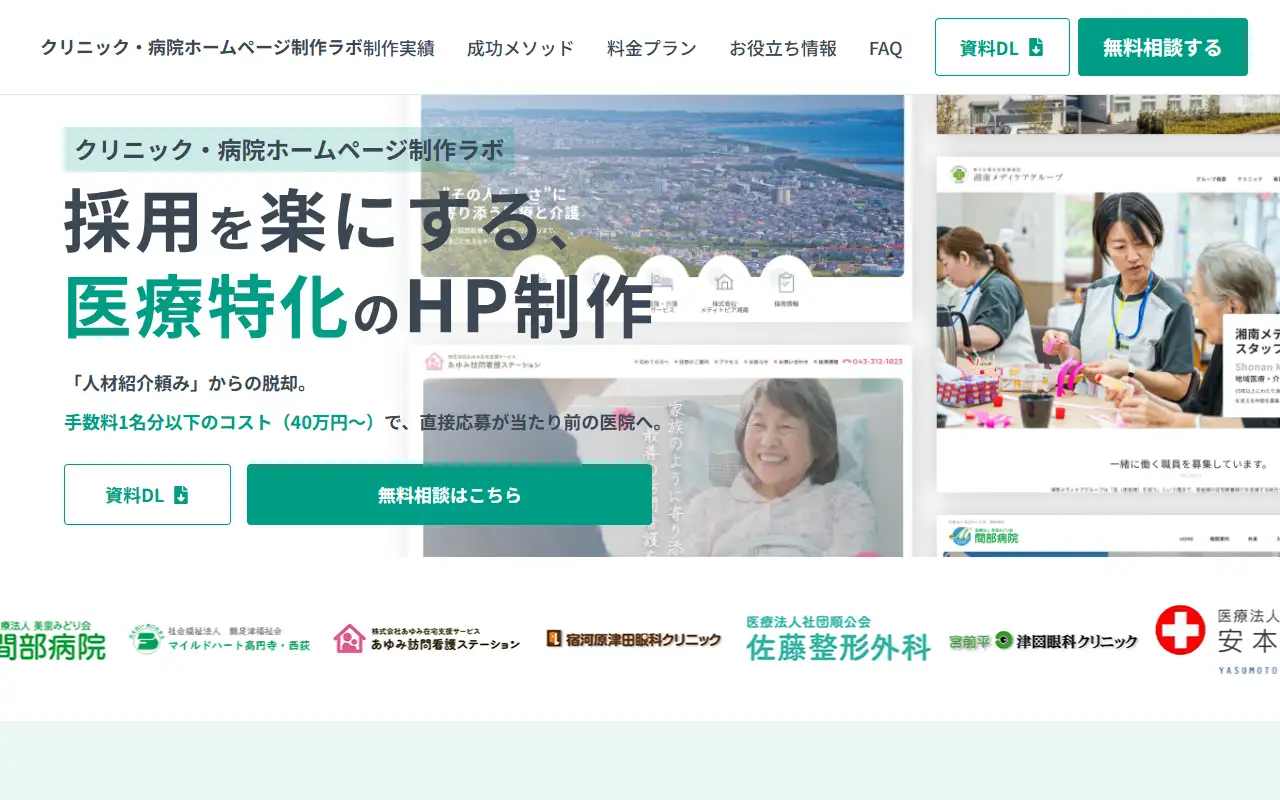Open the seaside city aerial website thumbnail
Screen dimensions: 1280x800
point(662,208)
